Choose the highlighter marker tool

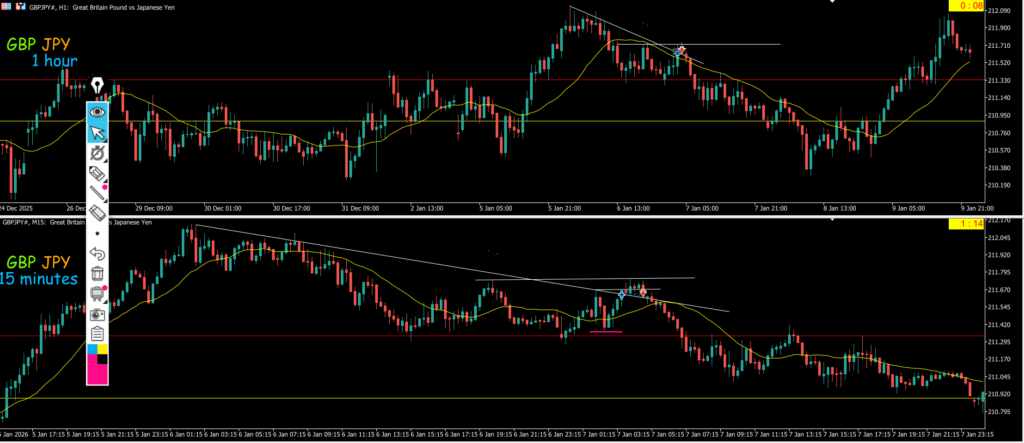97,173
